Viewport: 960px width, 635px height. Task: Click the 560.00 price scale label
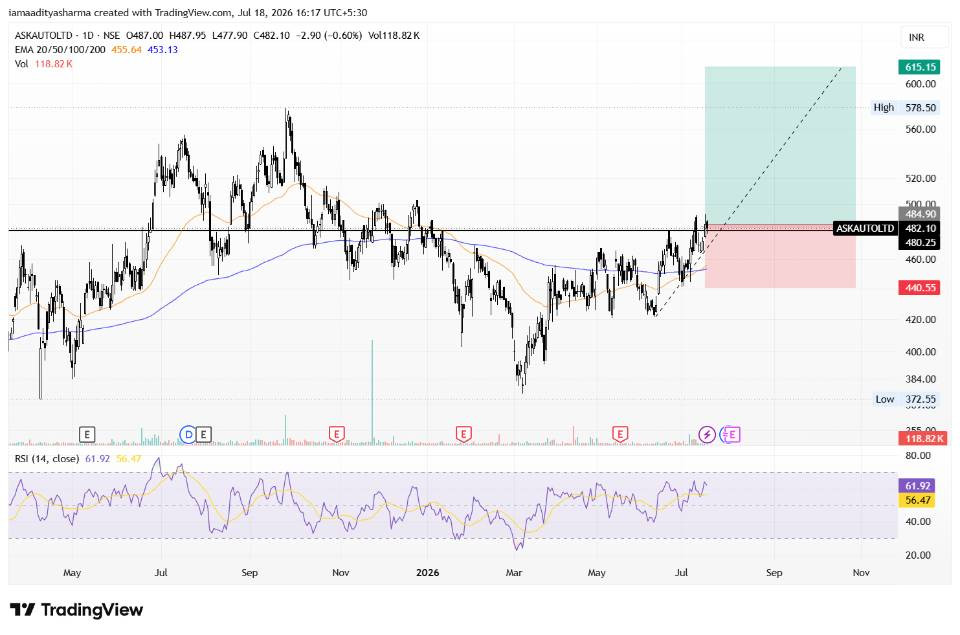pyautogui.click(x=921, y=129)
